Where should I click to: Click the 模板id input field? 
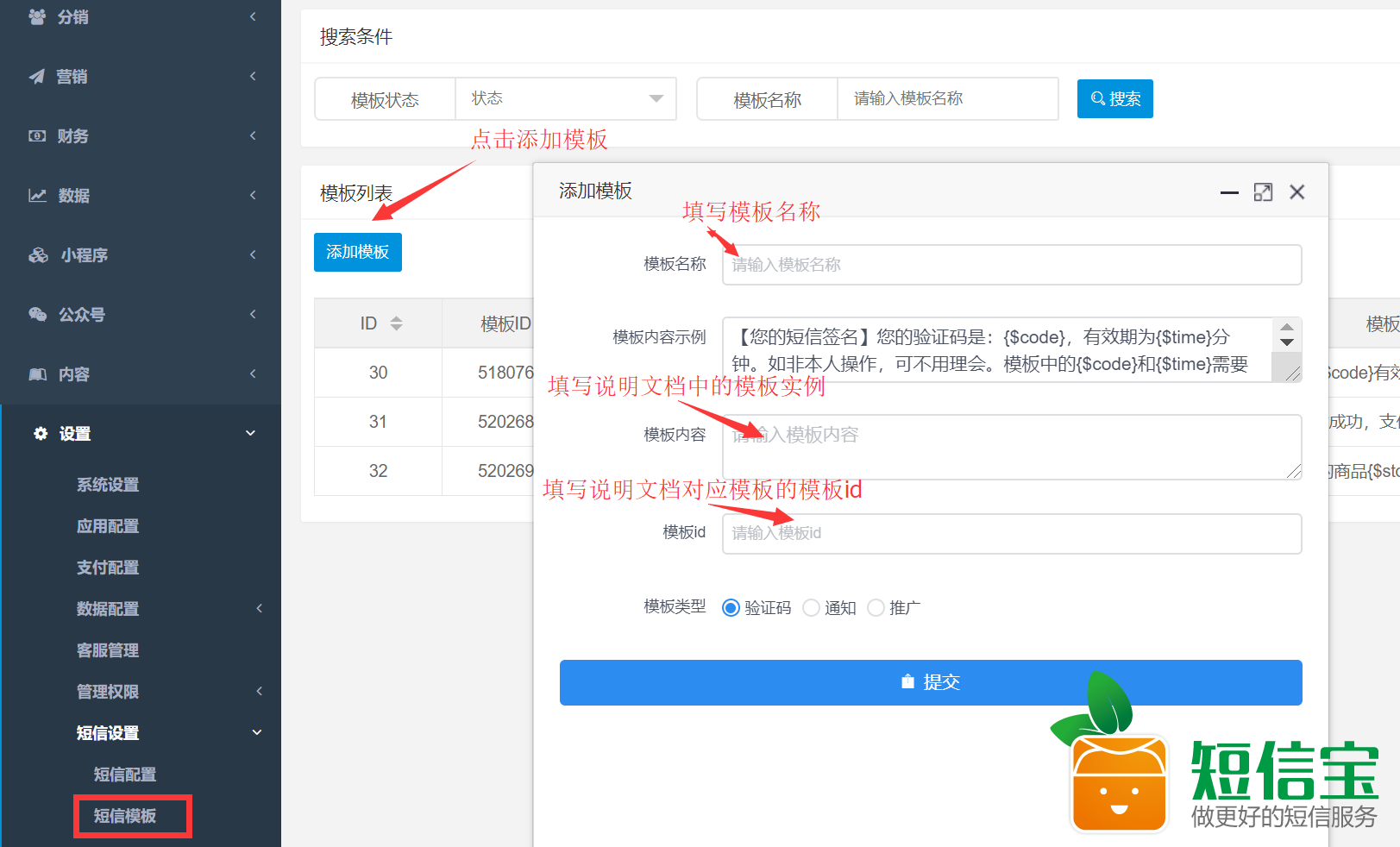[x=1011, y=534]
